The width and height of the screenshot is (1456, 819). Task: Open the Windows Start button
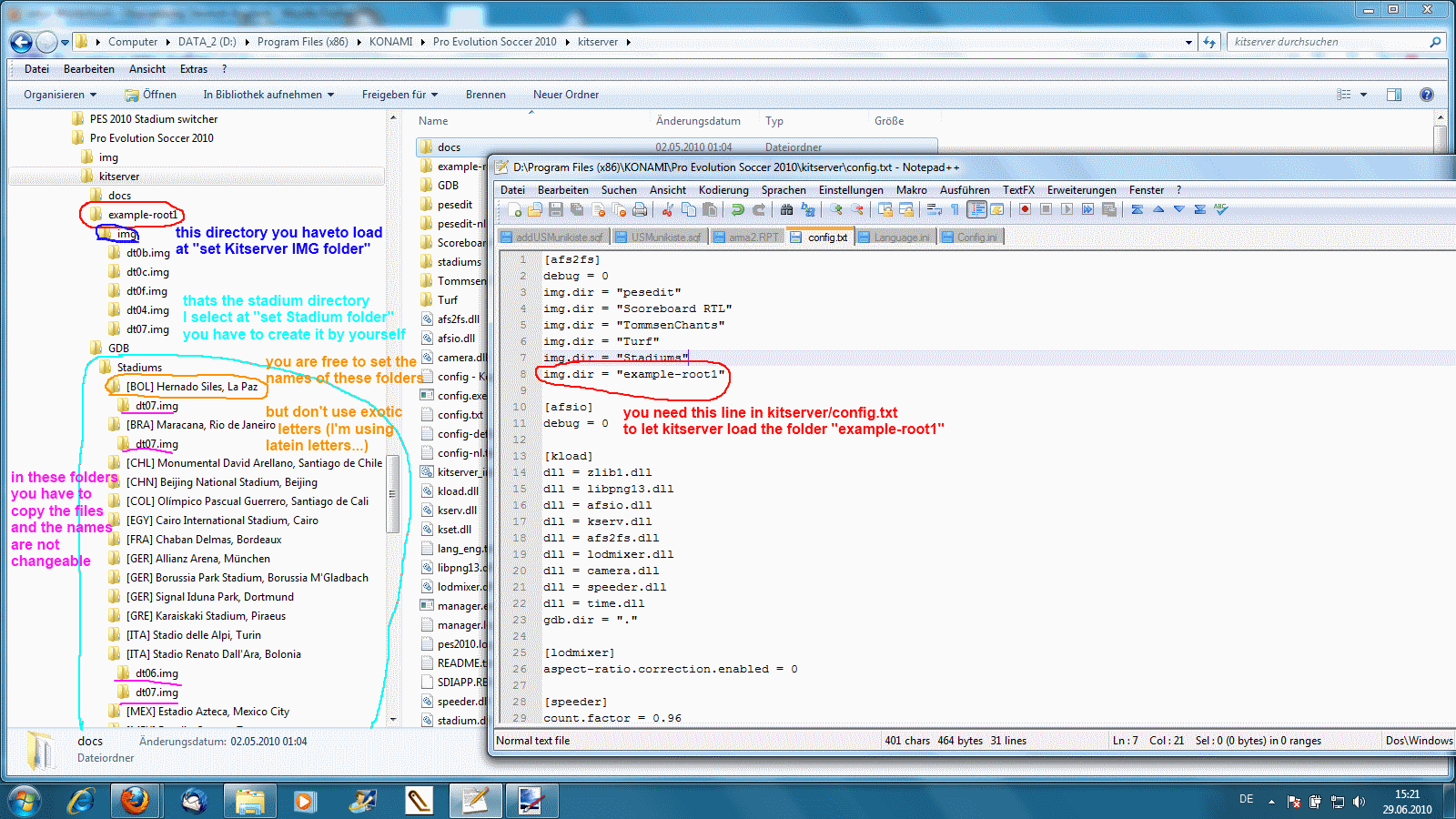25,801
